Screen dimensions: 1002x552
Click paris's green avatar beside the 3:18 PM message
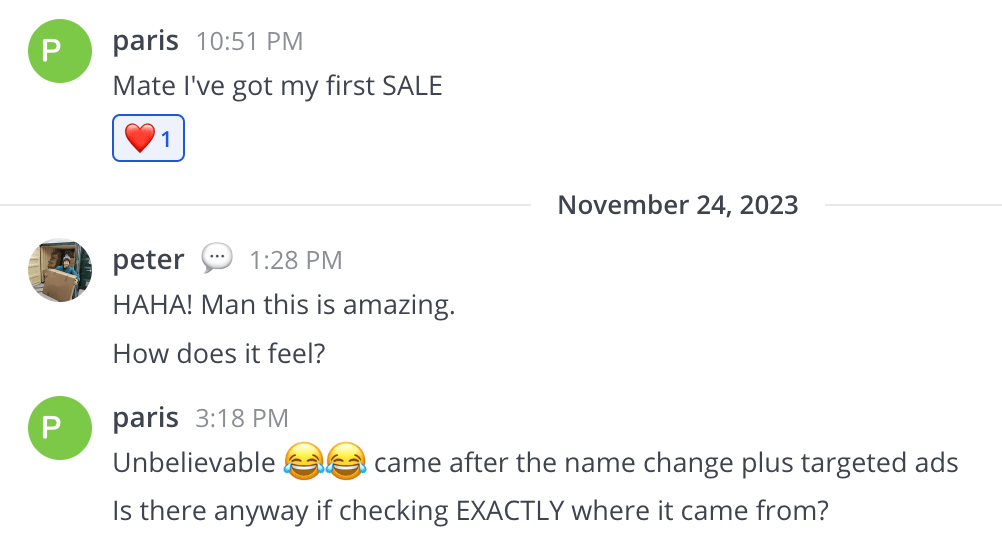tap(60, 427)
